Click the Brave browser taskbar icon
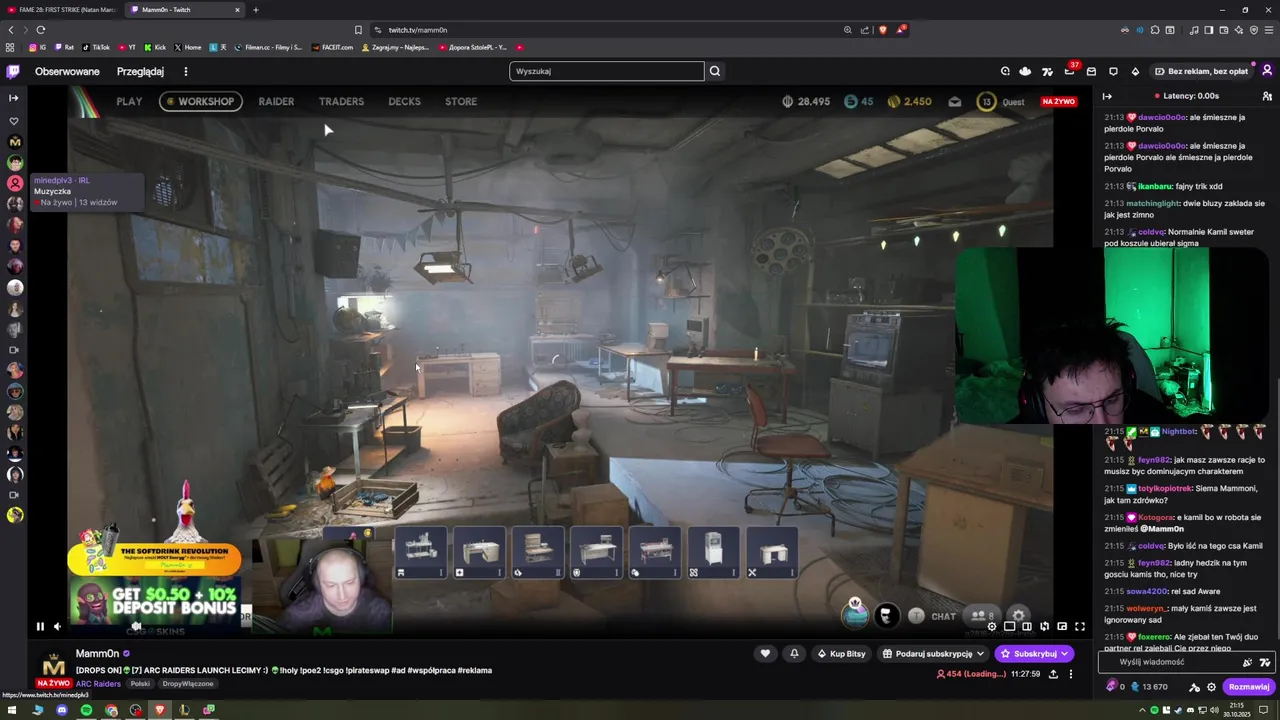This screenshot has width=1280, height=720. (159, 710)
